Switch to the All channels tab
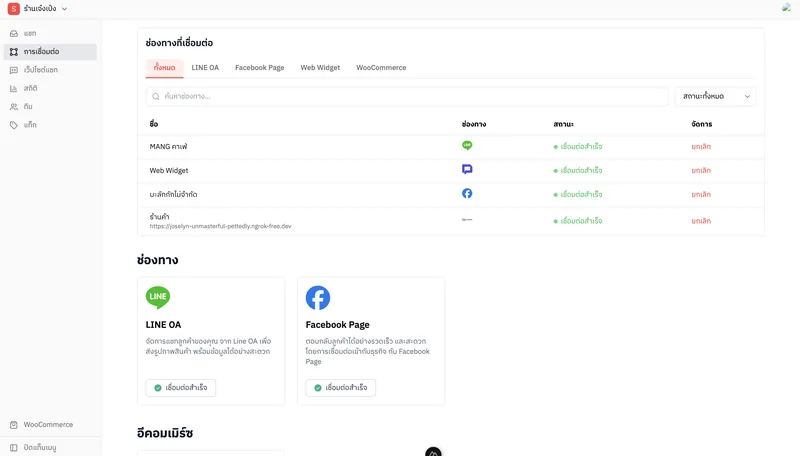800x456 pixels. (x=164, y=68)
